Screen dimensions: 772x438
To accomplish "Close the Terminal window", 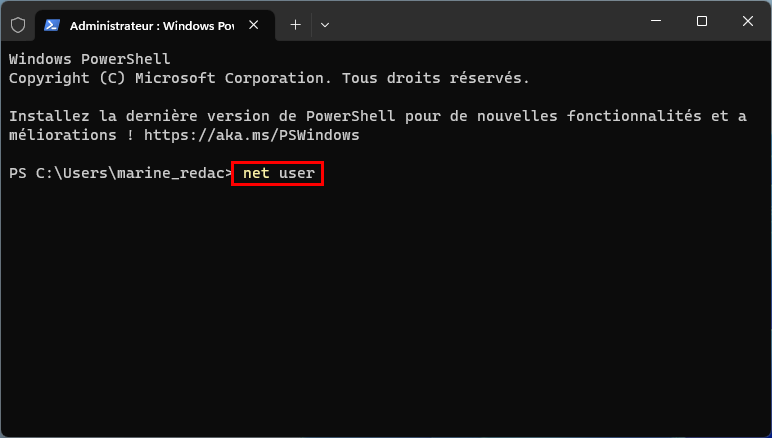I will pyautogui.click(x=747, y=21).
